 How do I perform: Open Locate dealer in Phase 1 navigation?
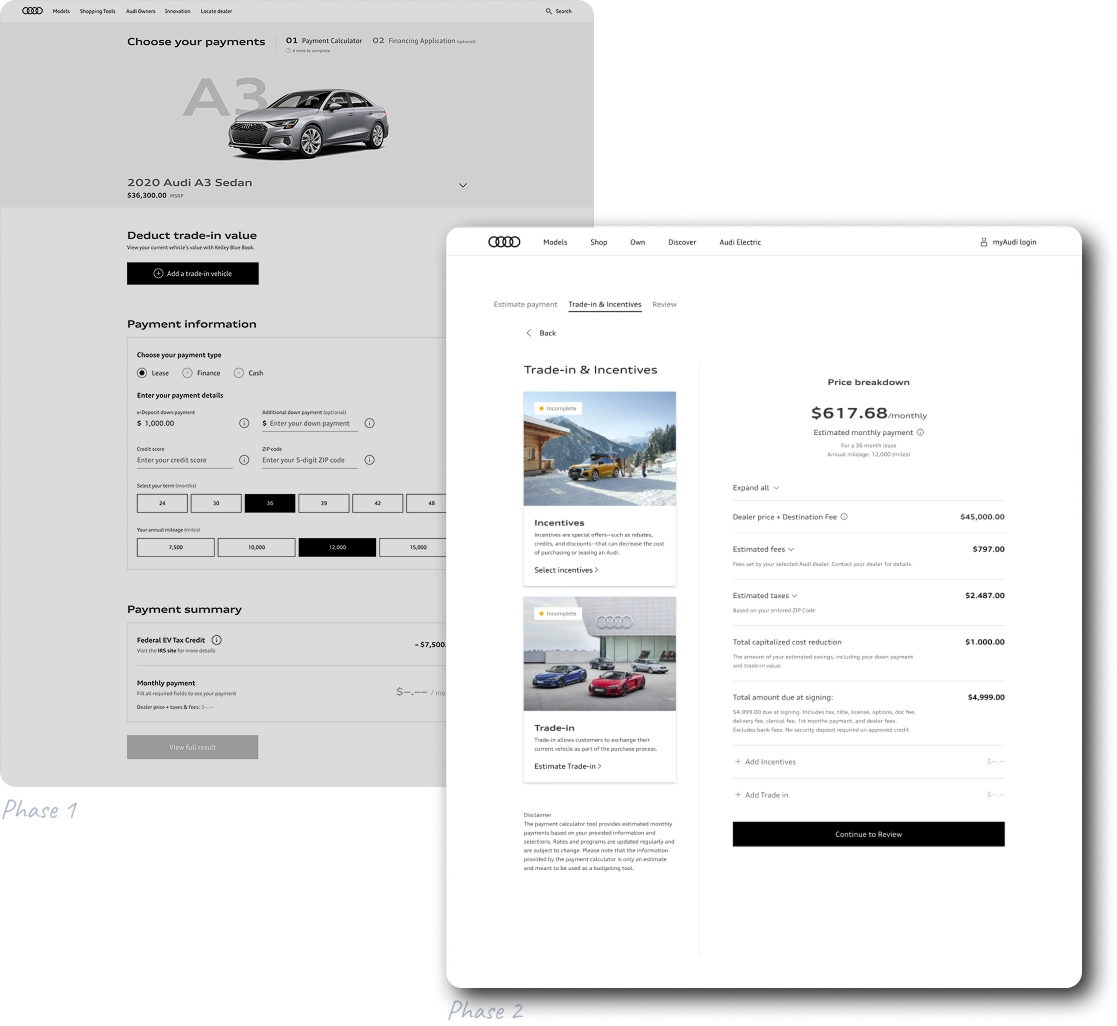pos(216,11)
